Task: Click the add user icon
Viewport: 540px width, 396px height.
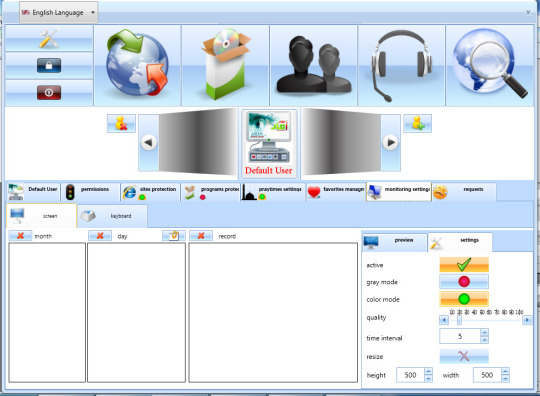Action: click(x=417, y=123)
